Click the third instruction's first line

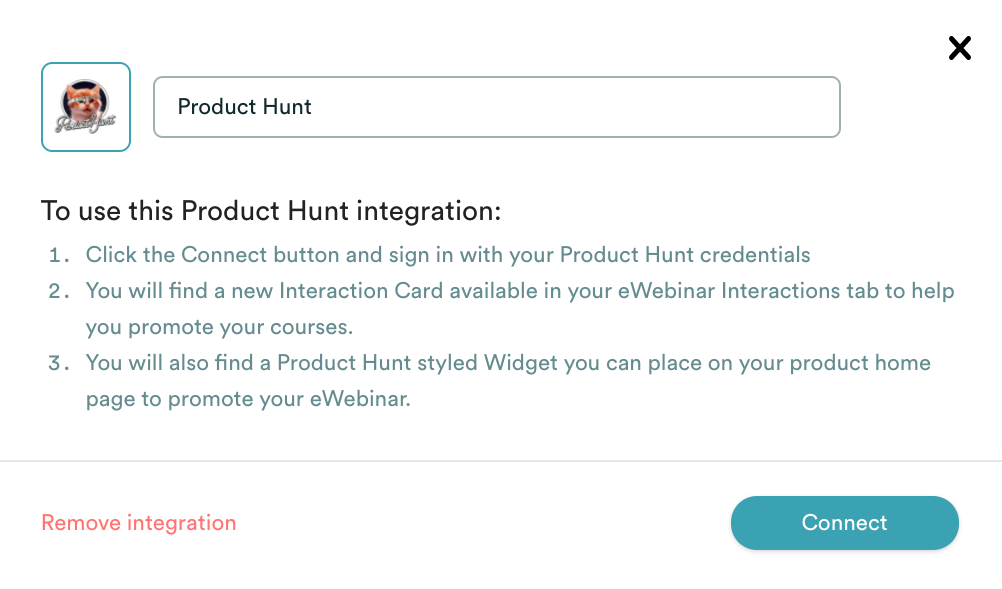508,362
